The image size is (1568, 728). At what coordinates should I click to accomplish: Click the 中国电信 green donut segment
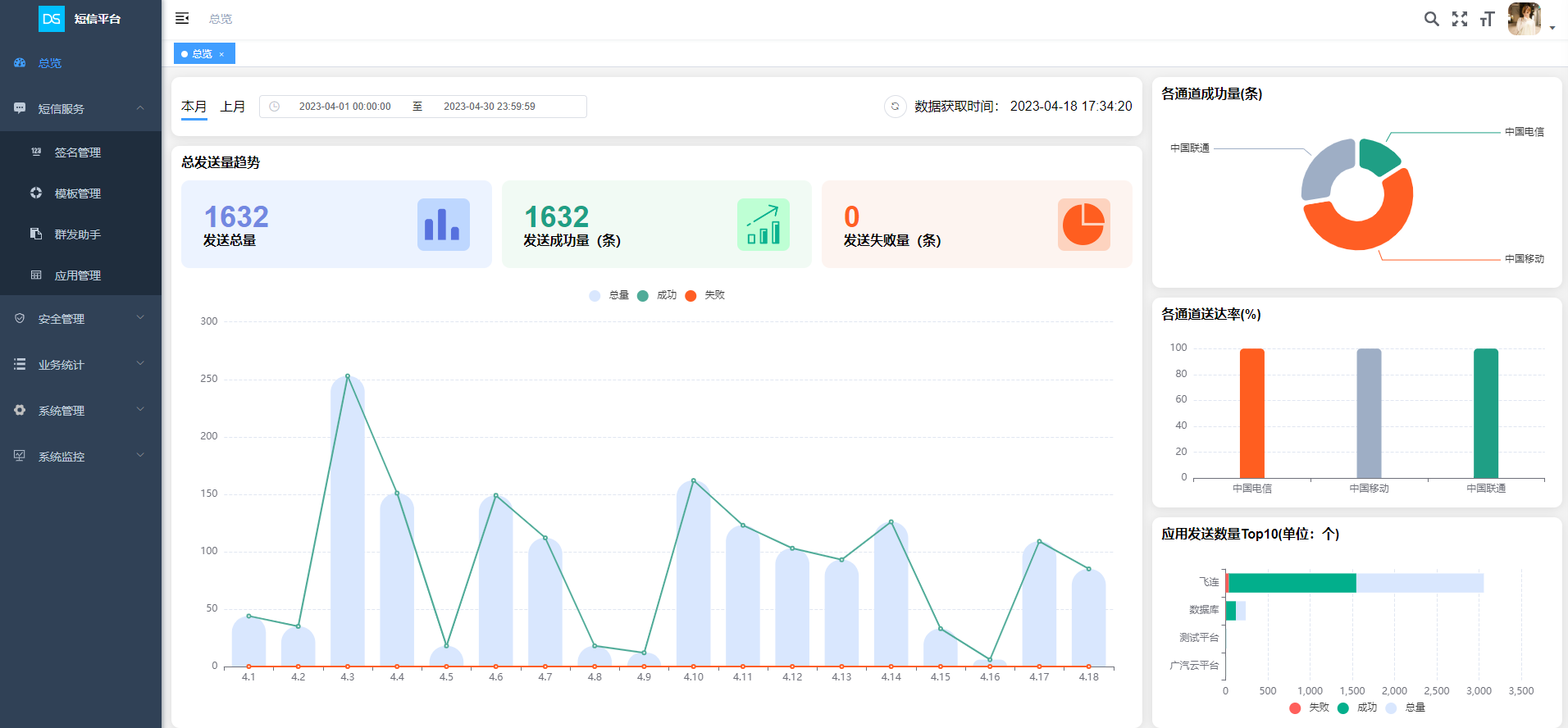(x=1379, y=156)
